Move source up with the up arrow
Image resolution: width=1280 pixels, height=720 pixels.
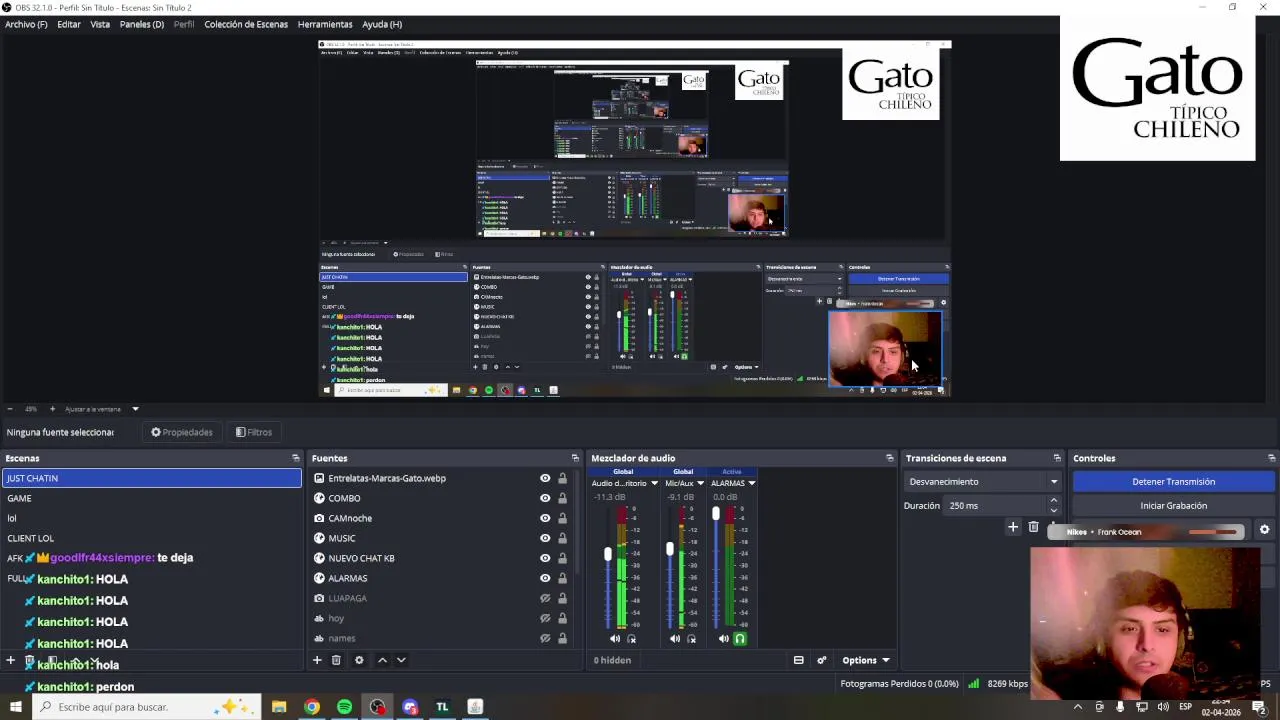382,660
